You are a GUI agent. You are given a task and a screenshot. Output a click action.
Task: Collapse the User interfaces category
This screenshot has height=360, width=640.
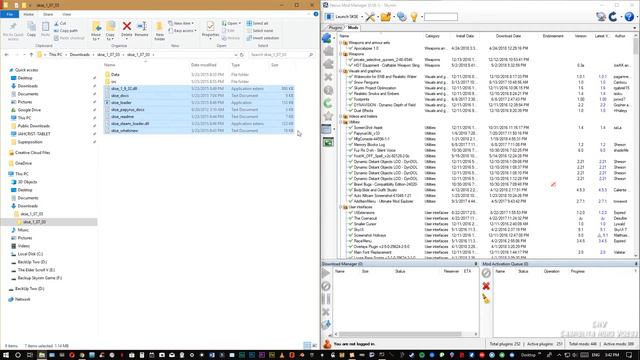click(x=340, y=207)
